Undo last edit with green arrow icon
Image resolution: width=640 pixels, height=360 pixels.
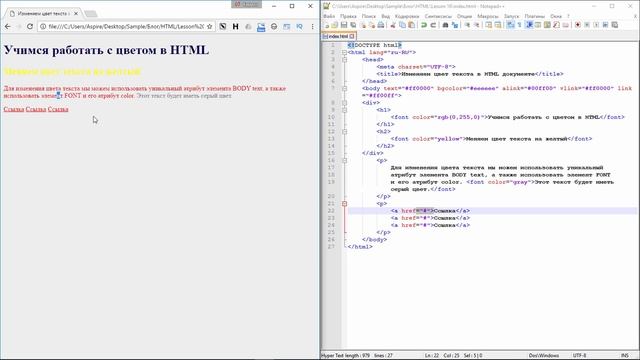pyautogui.click(x=424, y=25)
